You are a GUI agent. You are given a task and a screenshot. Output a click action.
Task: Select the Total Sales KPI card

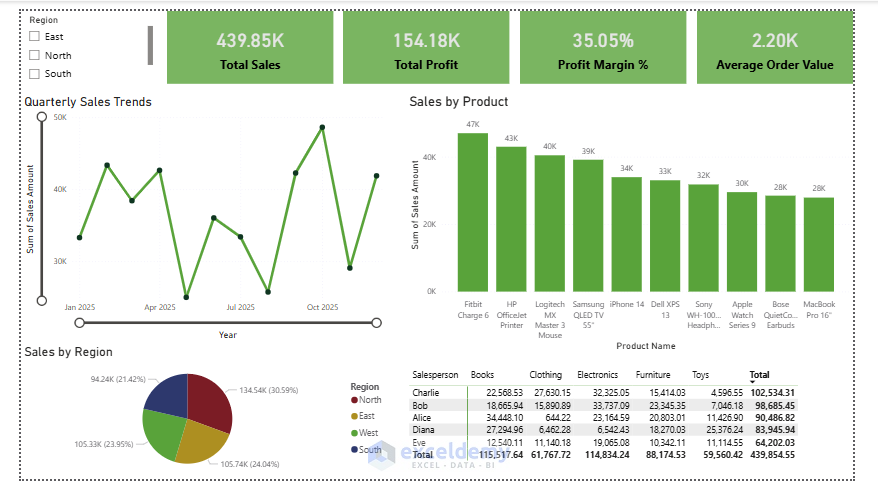click(250, 48)
